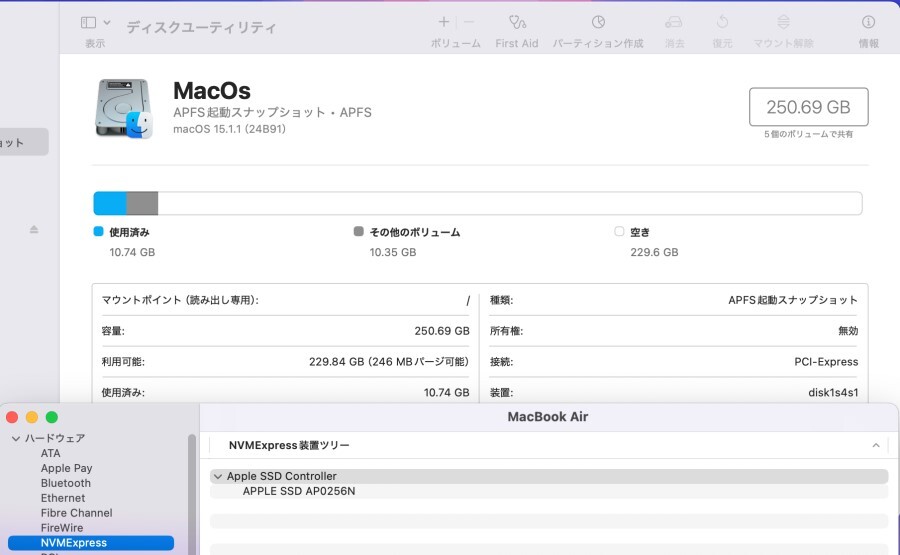Select Fibre Channel in the hardware list
900x555 pixels.
[76, 513]
